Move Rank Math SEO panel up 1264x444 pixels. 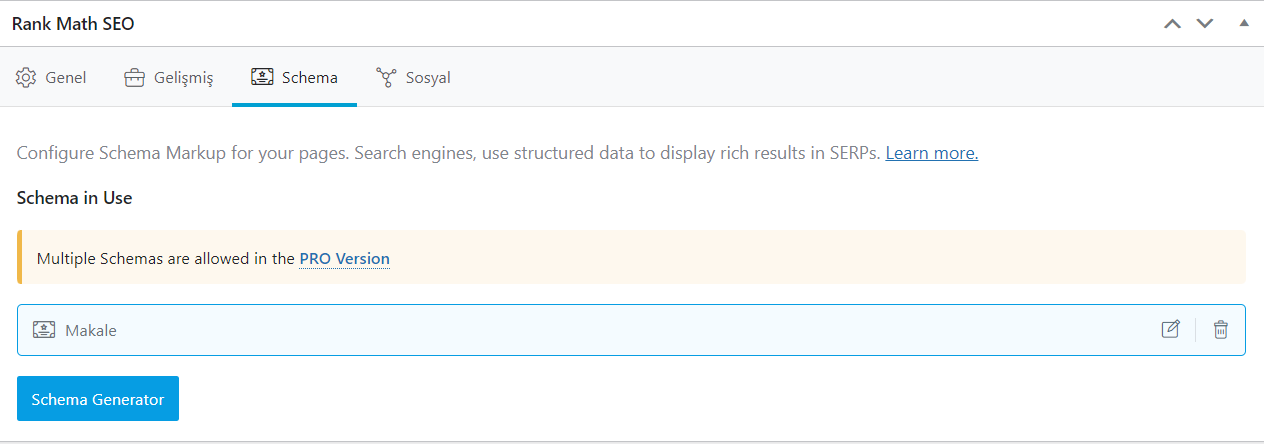1173,23
